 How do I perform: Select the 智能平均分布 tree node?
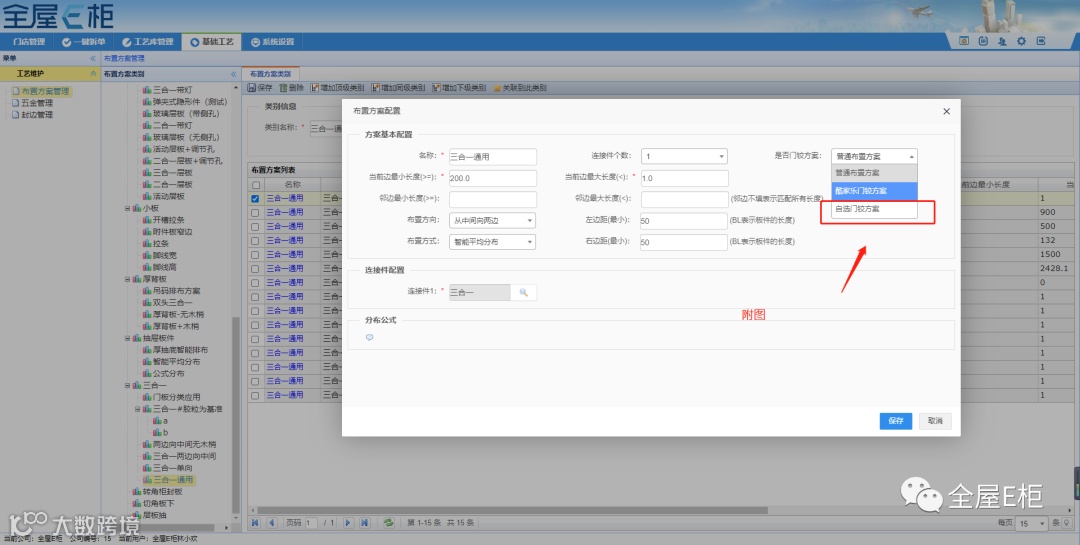pyautogui.click(x=176, y=362)
